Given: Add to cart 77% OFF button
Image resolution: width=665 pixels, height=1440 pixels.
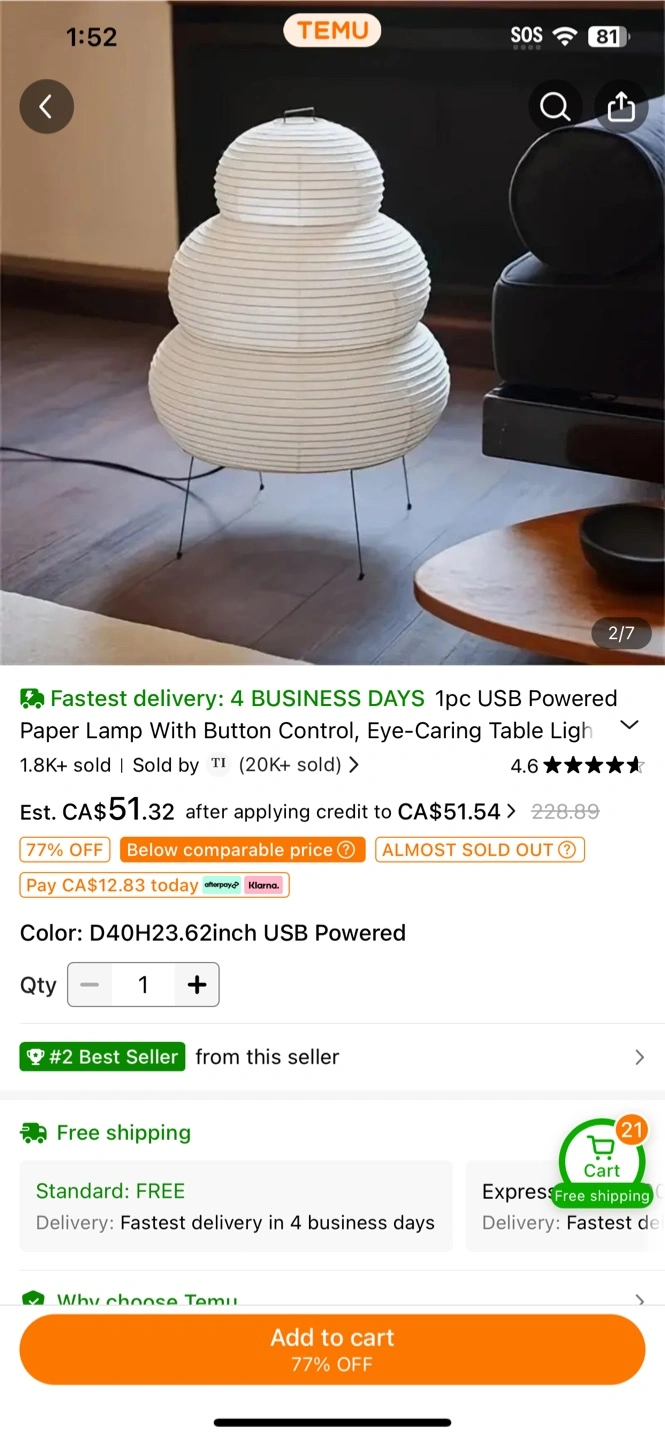Looking at the screenshot, I should coord(332,1350).
